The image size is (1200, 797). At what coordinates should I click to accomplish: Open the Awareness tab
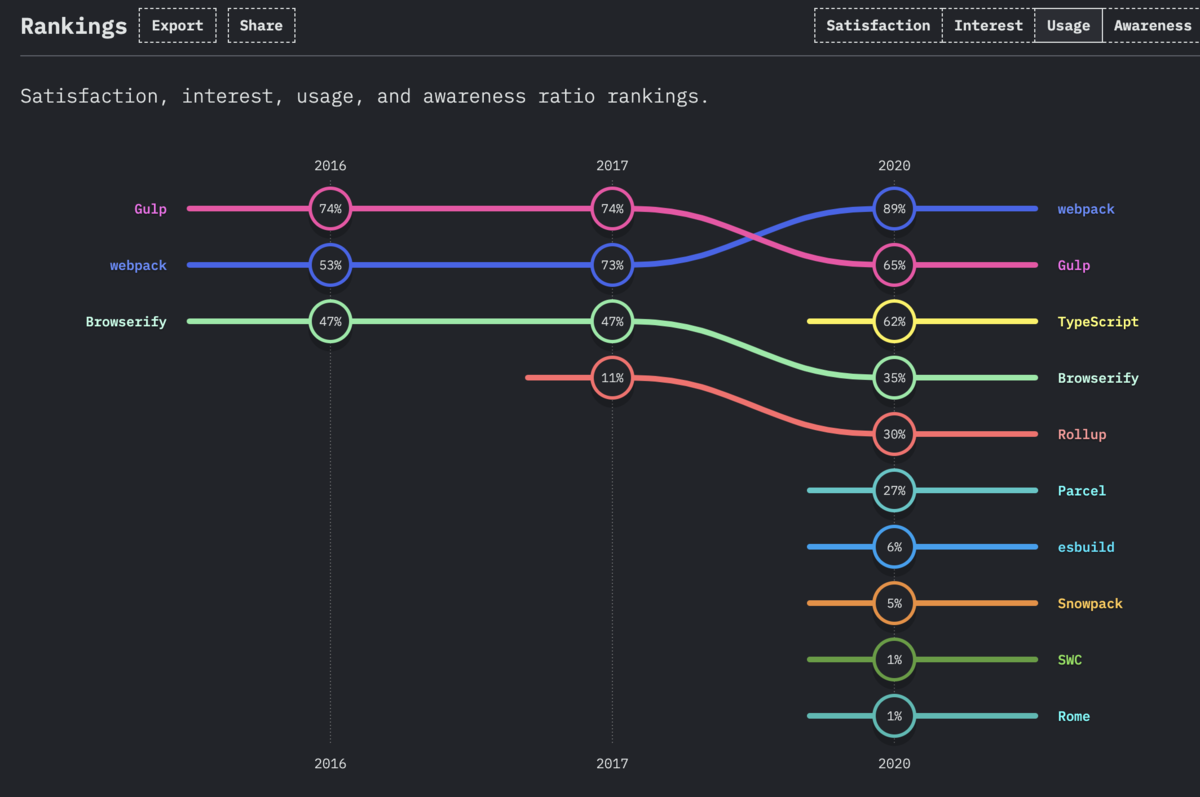coord(1152,25)
